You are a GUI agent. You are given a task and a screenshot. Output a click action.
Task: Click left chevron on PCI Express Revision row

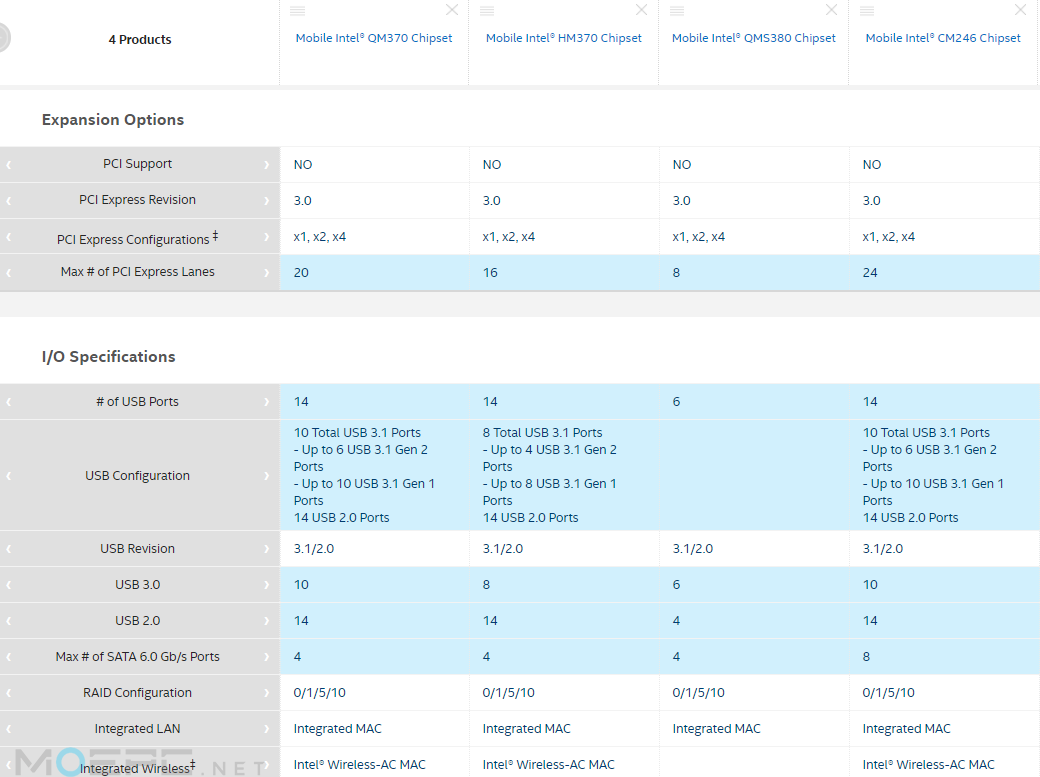coord(9,200)
